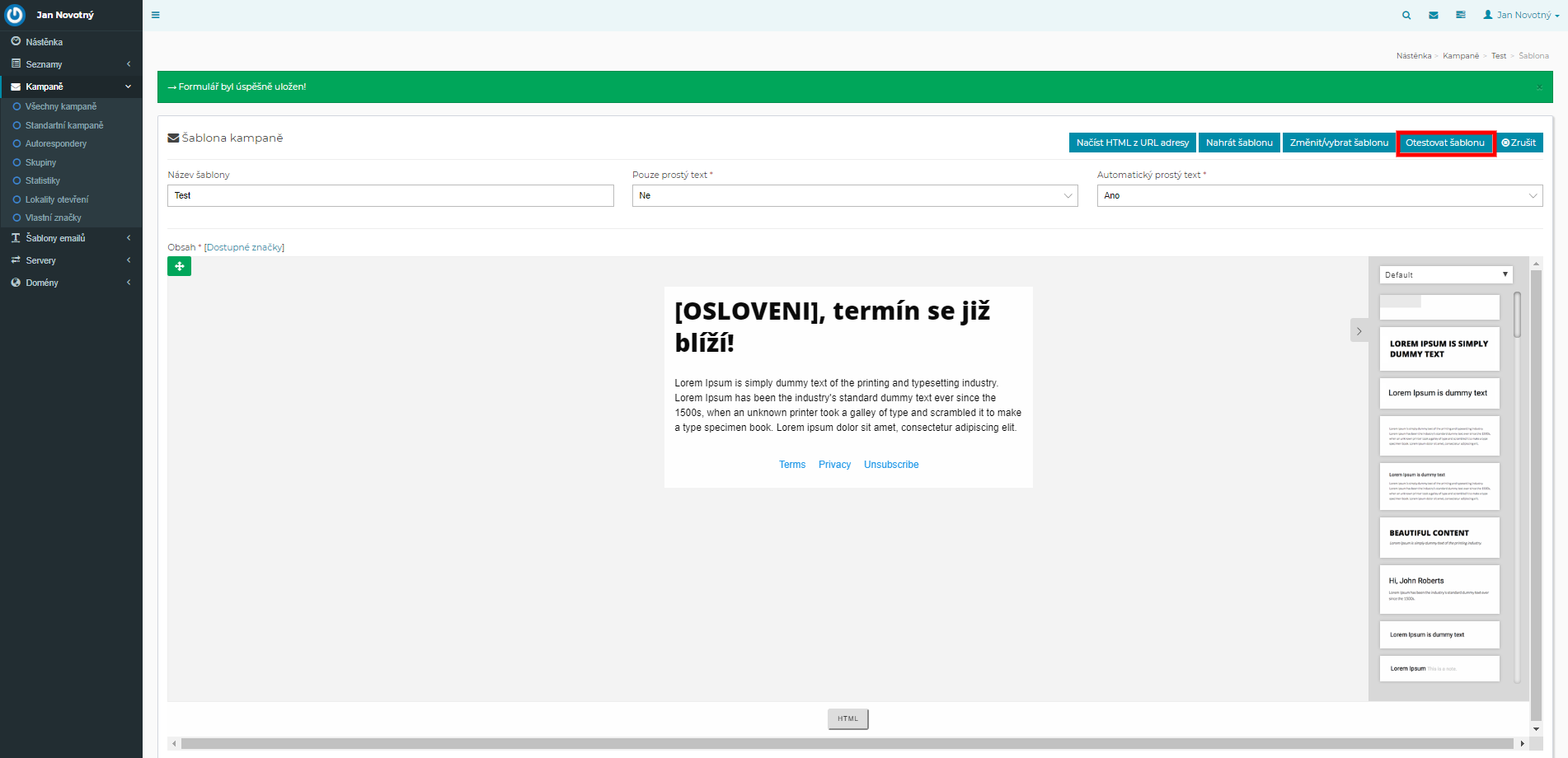
Task: Click the Zrušit button
Action: (x=1519, y=143)
